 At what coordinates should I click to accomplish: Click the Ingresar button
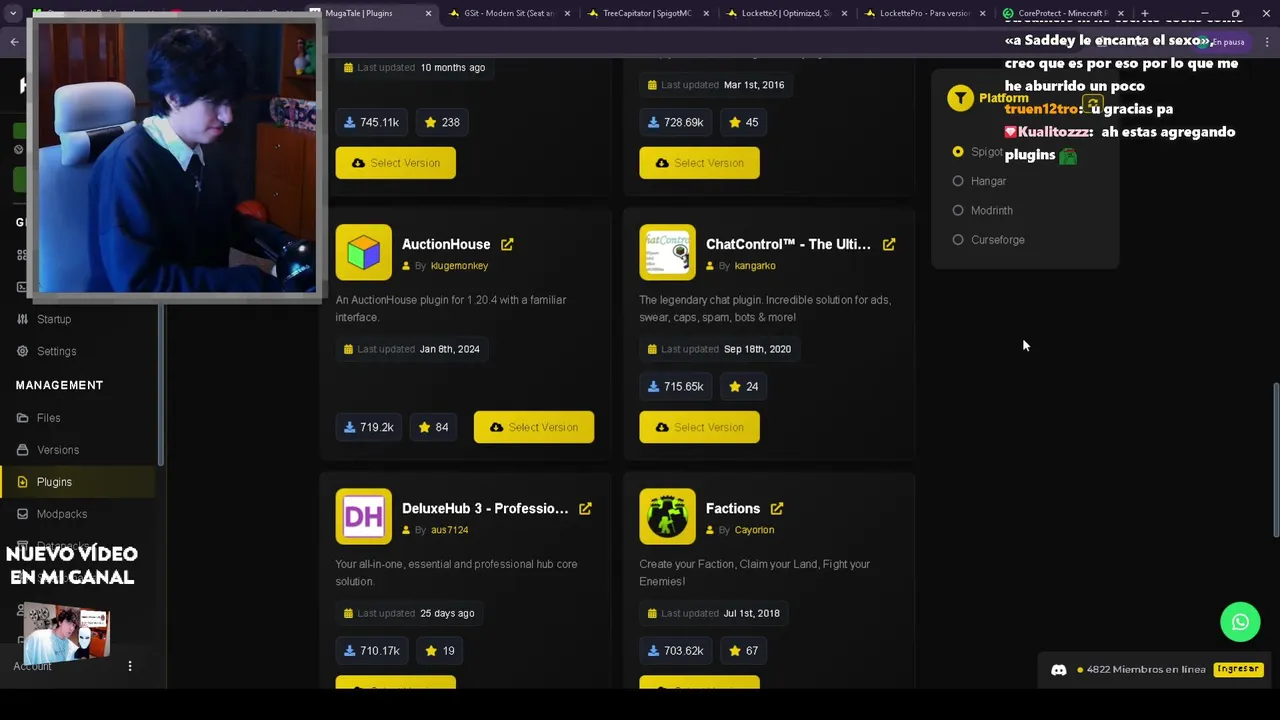1238,669
